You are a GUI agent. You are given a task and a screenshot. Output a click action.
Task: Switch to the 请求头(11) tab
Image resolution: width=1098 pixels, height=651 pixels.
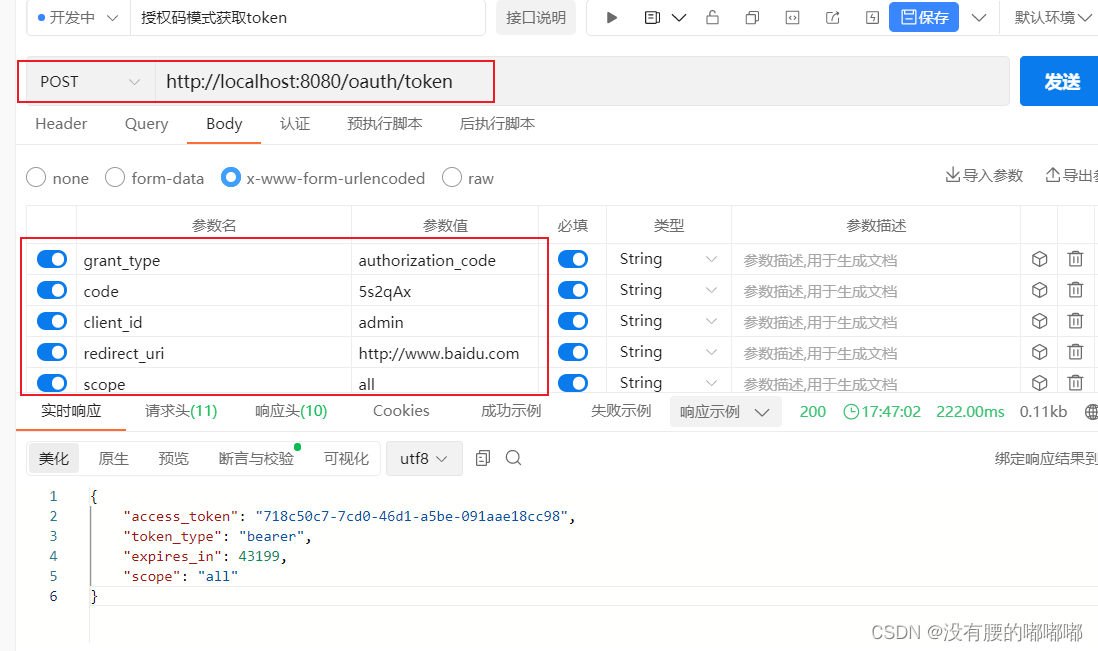tap(181, 411)
